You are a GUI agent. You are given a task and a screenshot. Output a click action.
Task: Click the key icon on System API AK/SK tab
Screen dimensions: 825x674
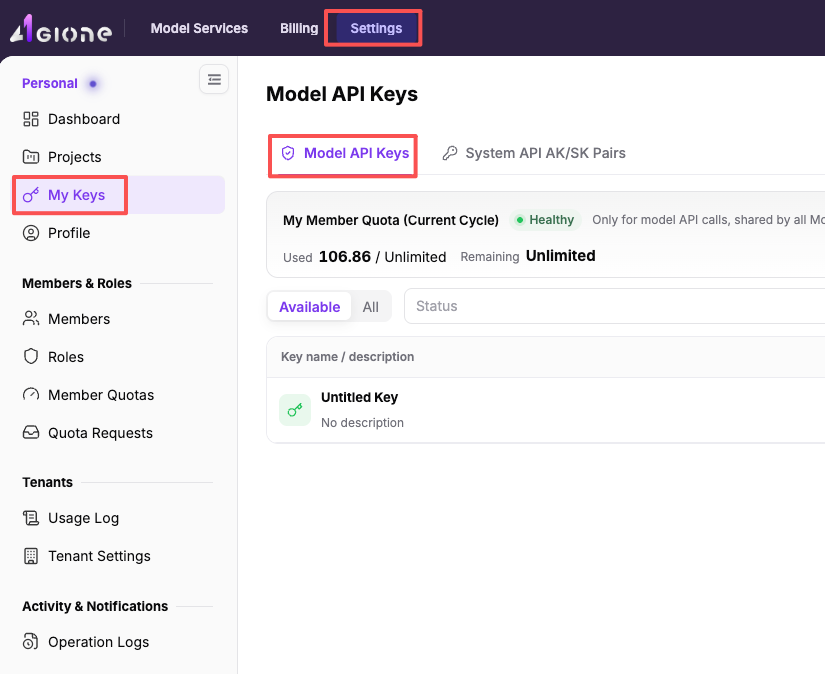coord(449,153)
